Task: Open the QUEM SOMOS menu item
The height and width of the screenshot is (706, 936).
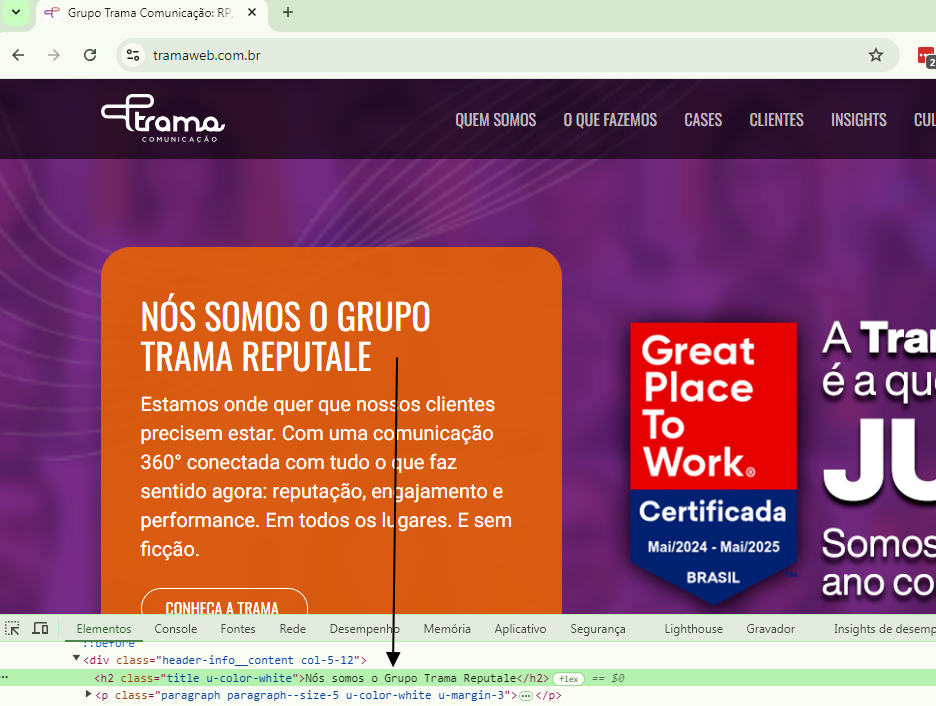Action: [495, 120]
